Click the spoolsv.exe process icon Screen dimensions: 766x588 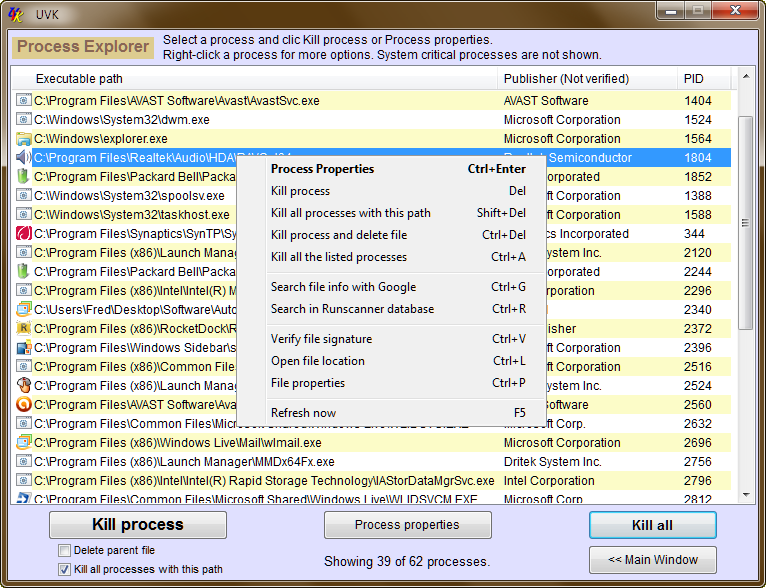(23, 196)
